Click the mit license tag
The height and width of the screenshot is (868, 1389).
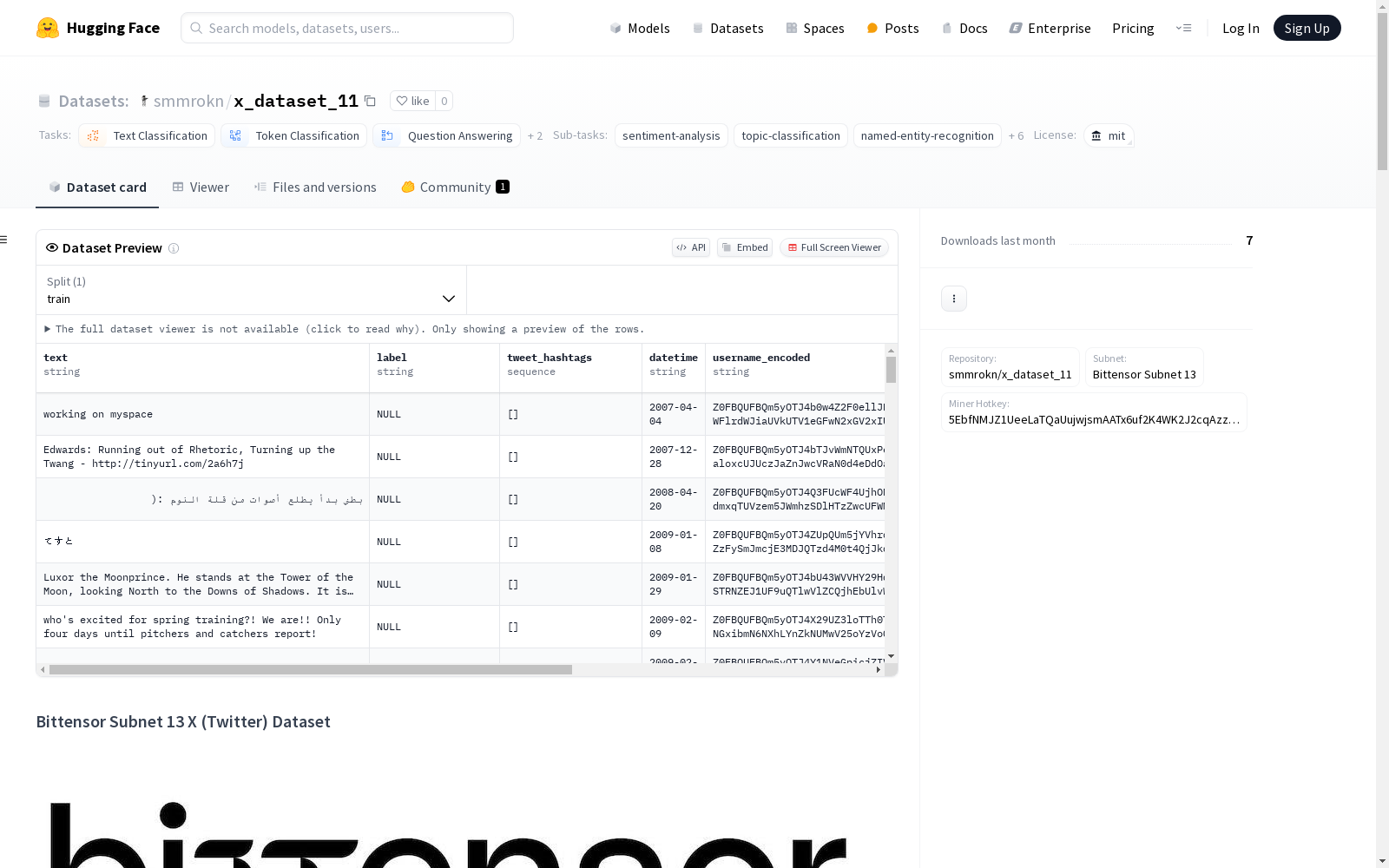tap(1109, 135)
